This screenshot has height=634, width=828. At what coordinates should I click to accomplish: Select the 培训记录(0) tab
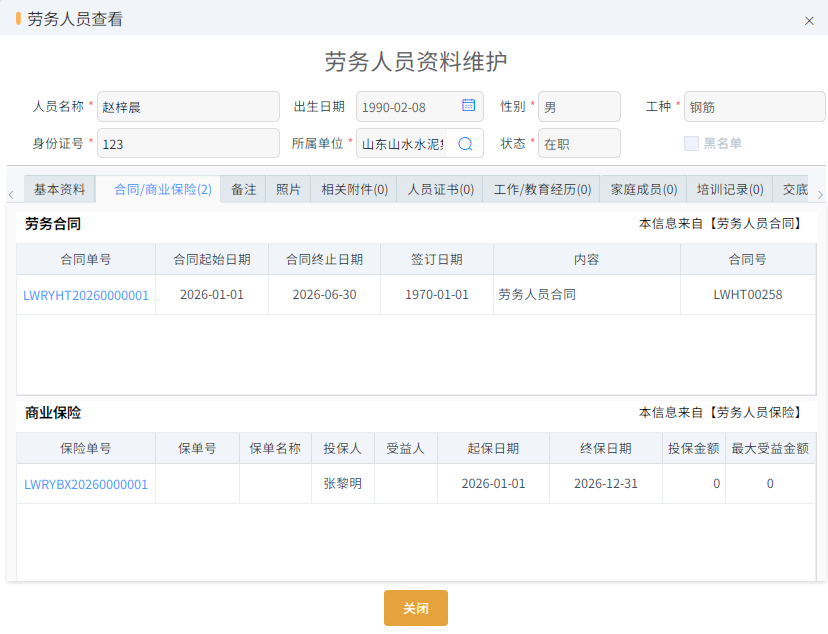[x=730, y=189]
